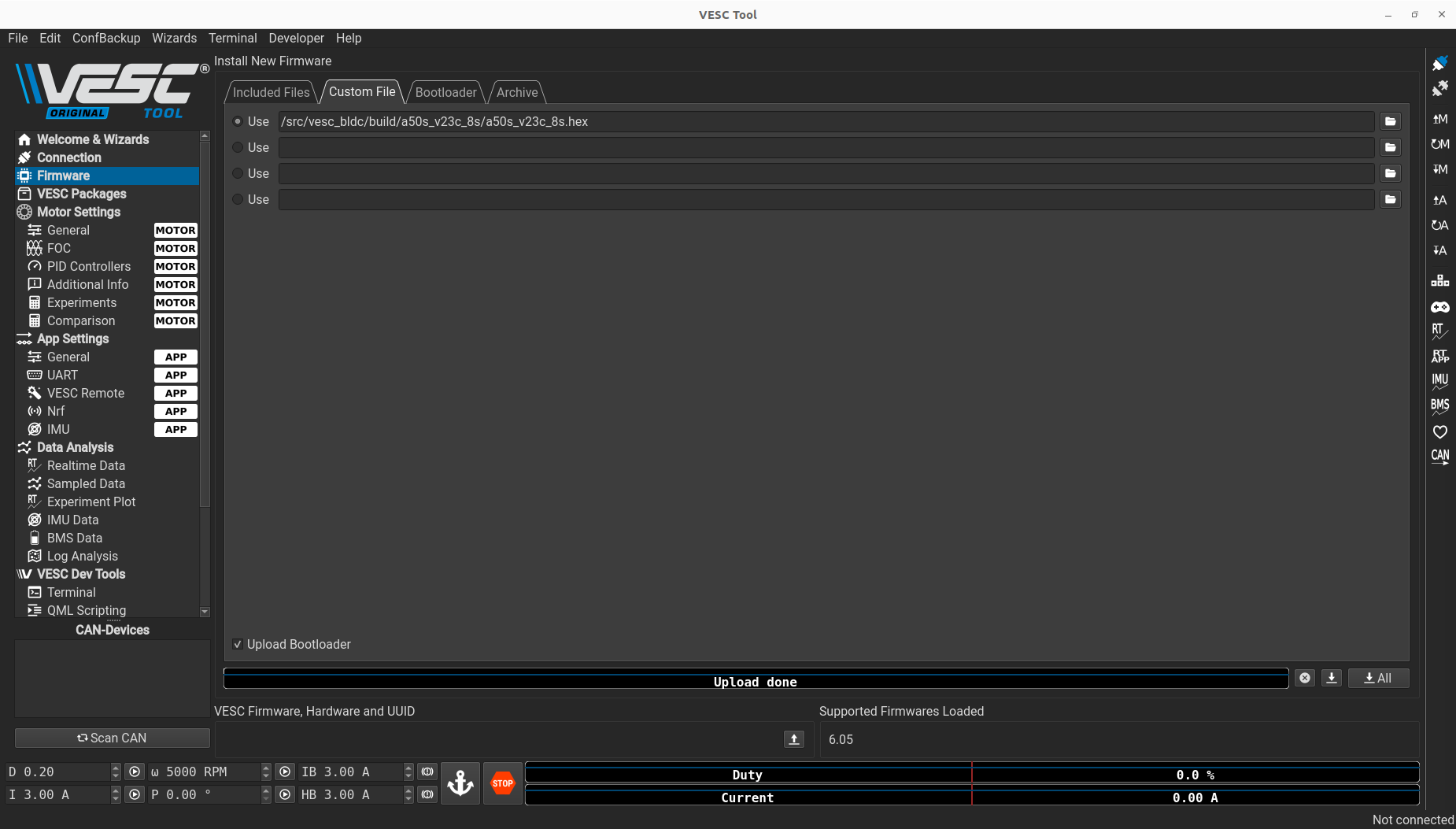Write app configuration using the A-up icon
The height and width of the screenshot is (829, 1456).
1441,200
